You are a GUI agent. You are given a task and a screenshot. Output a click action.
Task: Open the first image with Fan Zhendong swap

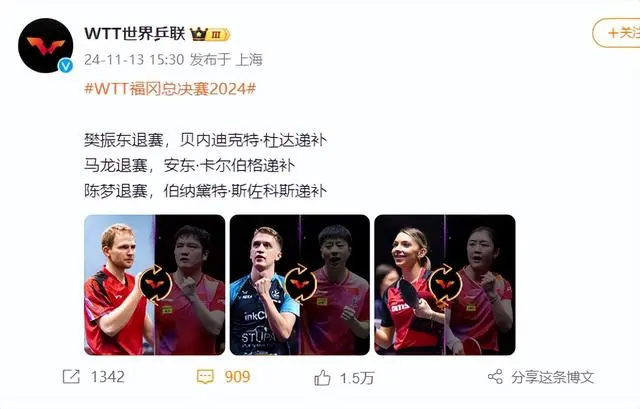155,285
